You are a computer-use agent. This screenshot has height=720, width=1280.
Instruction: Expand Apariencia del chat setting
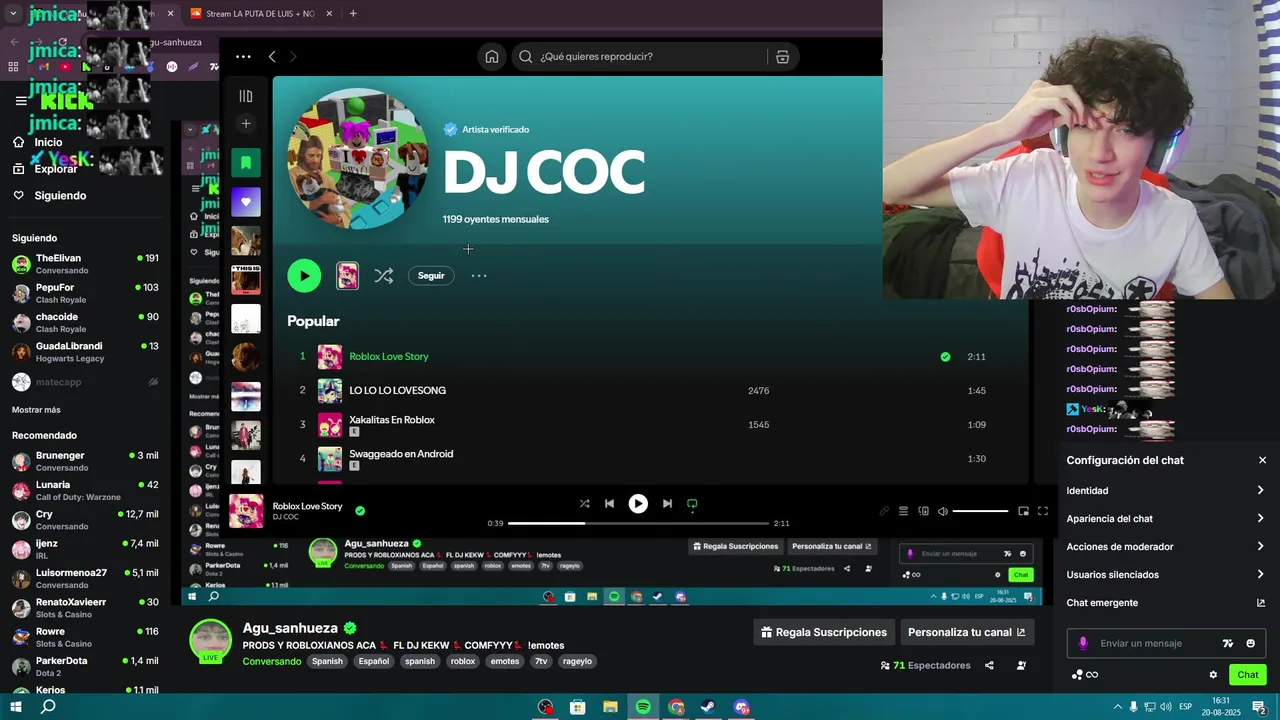(1166, 519)
